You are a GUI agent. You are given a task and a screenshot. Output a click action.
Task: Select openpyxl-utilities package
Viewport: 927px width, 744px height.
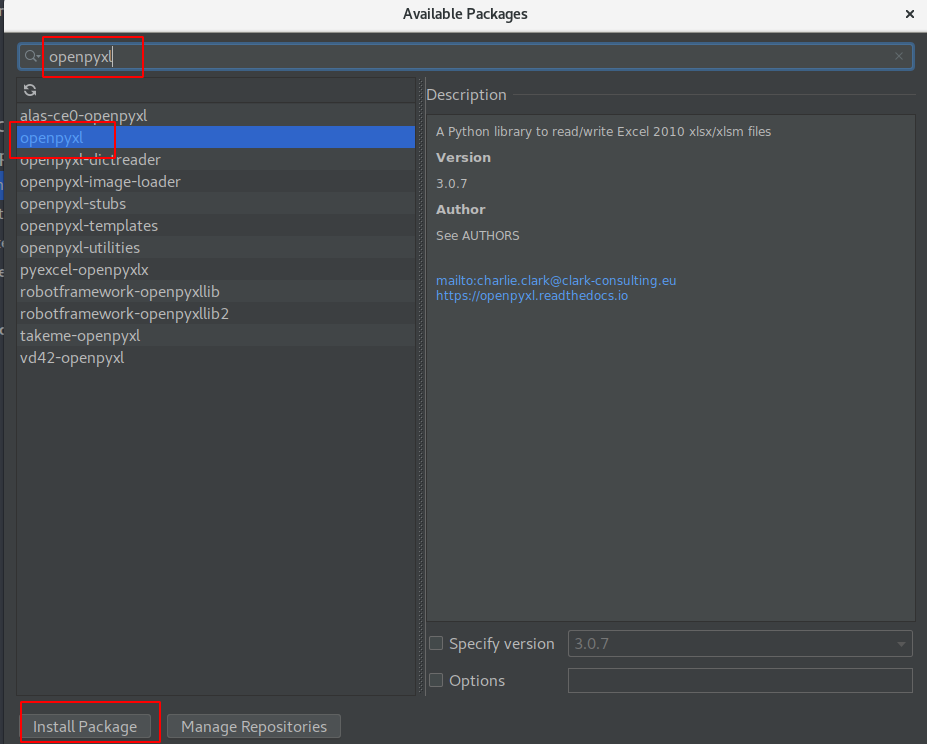[216, 247]
